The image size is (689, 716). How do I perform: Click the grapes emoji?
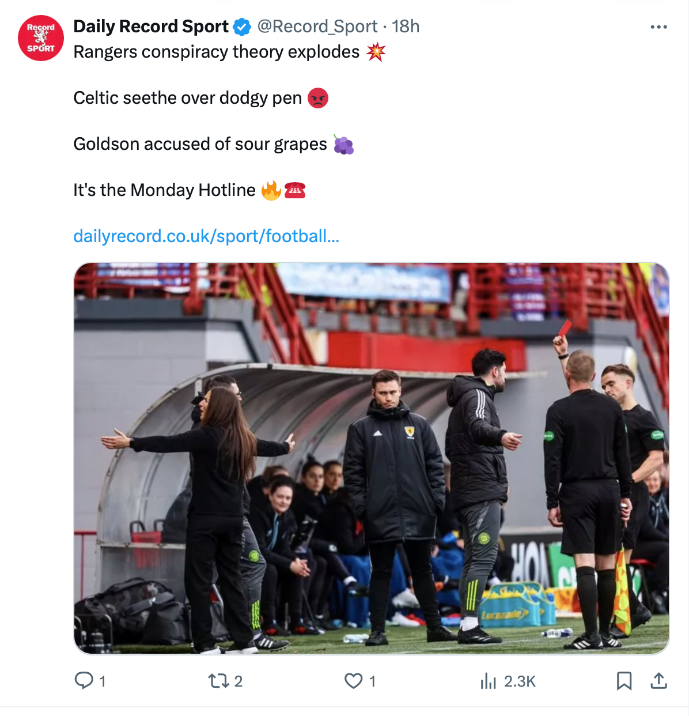[343, 144]
